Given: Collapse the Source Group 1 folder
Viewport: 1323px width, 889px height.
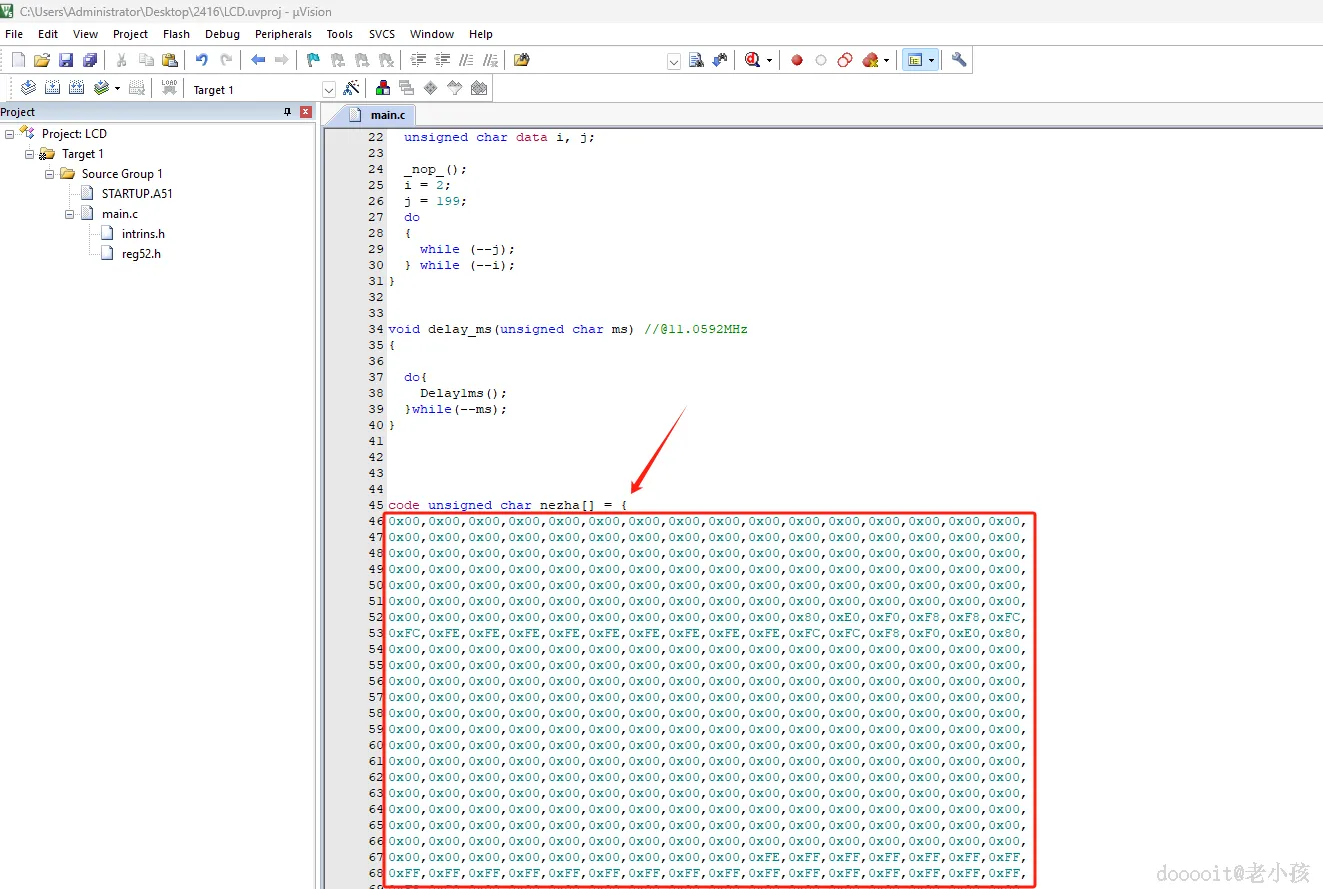Looking at the screenshot, I should coord(50,174).
